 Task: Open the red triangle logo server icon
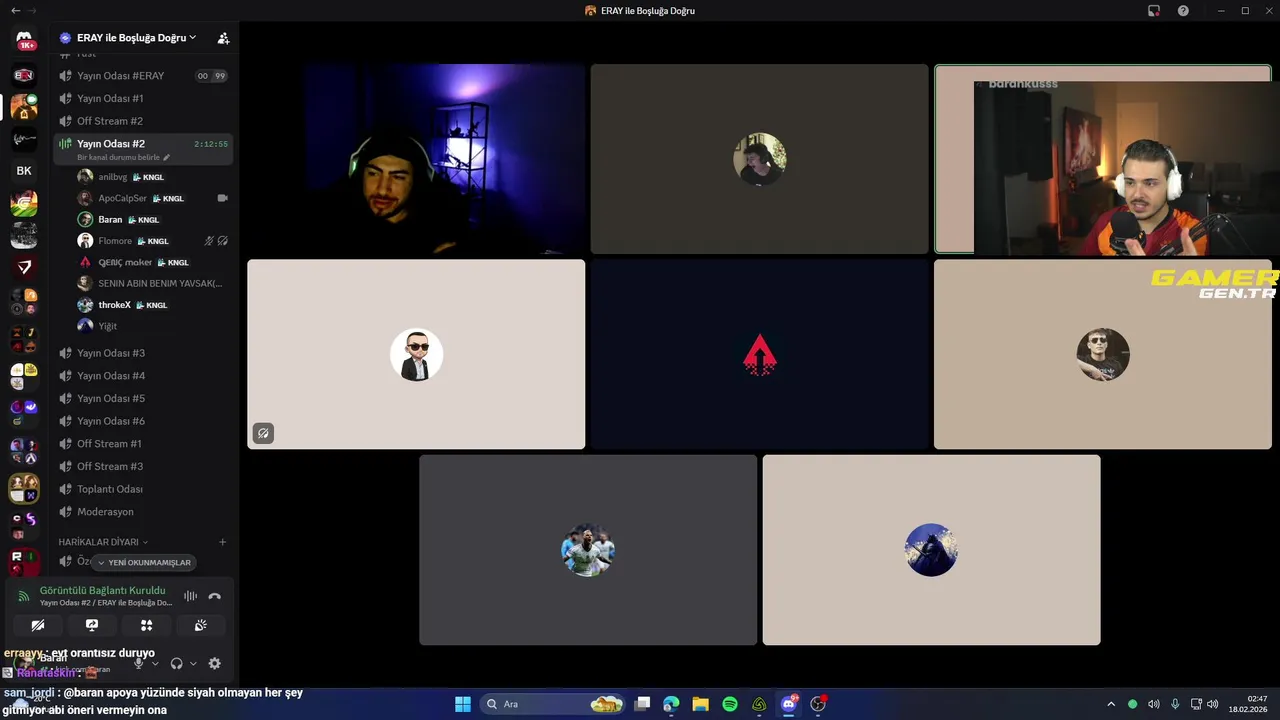point(24,267)
